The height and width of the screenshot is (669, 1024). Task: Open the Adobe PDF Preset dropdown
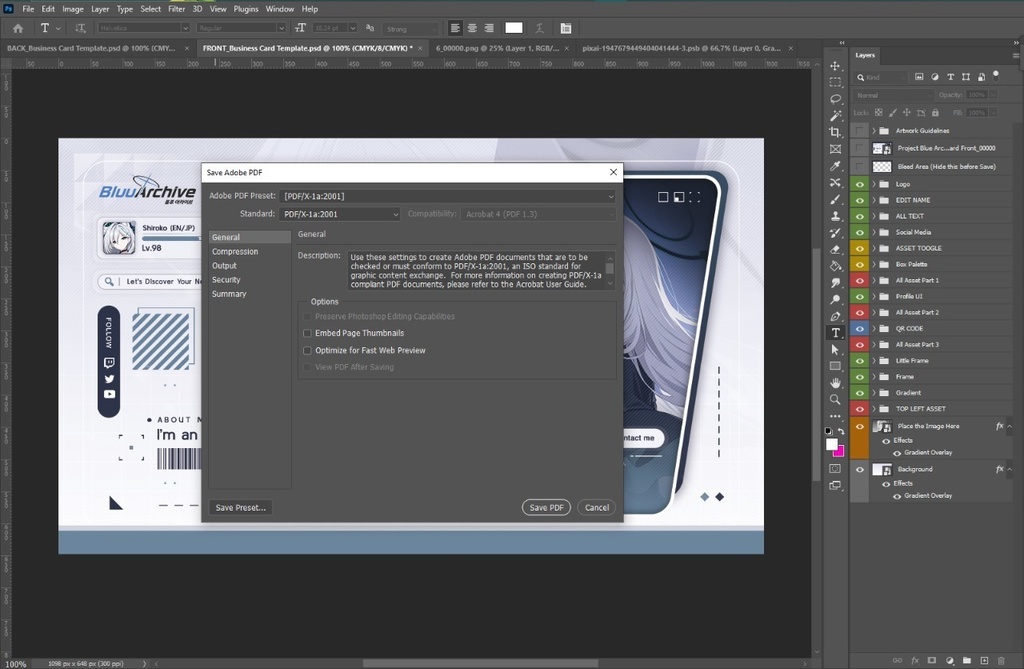coord(447,196)
